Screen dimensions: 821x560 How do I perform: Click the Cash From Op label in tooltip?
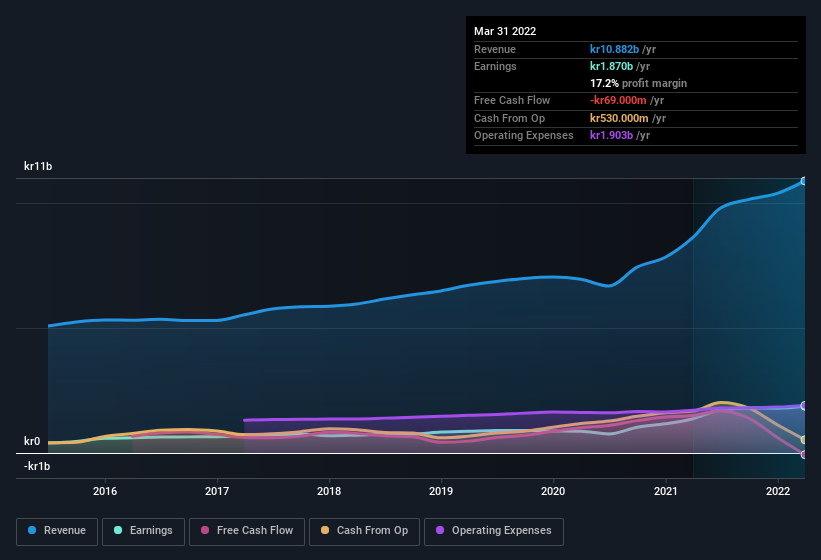(509, 118)
